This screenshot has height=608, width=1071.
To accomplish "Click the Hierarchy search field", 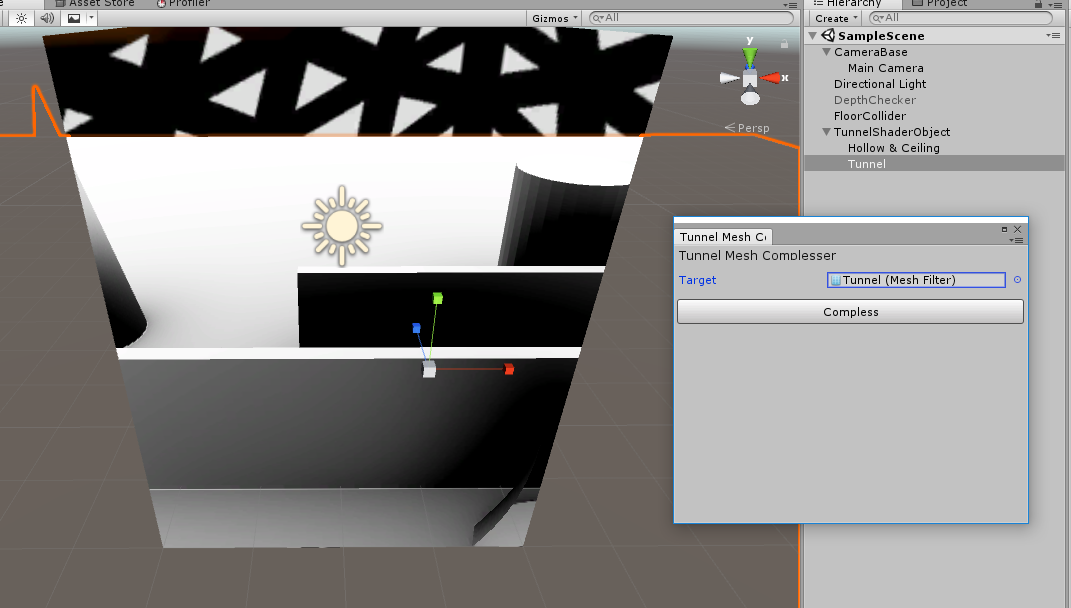I will tap(961, 18).
